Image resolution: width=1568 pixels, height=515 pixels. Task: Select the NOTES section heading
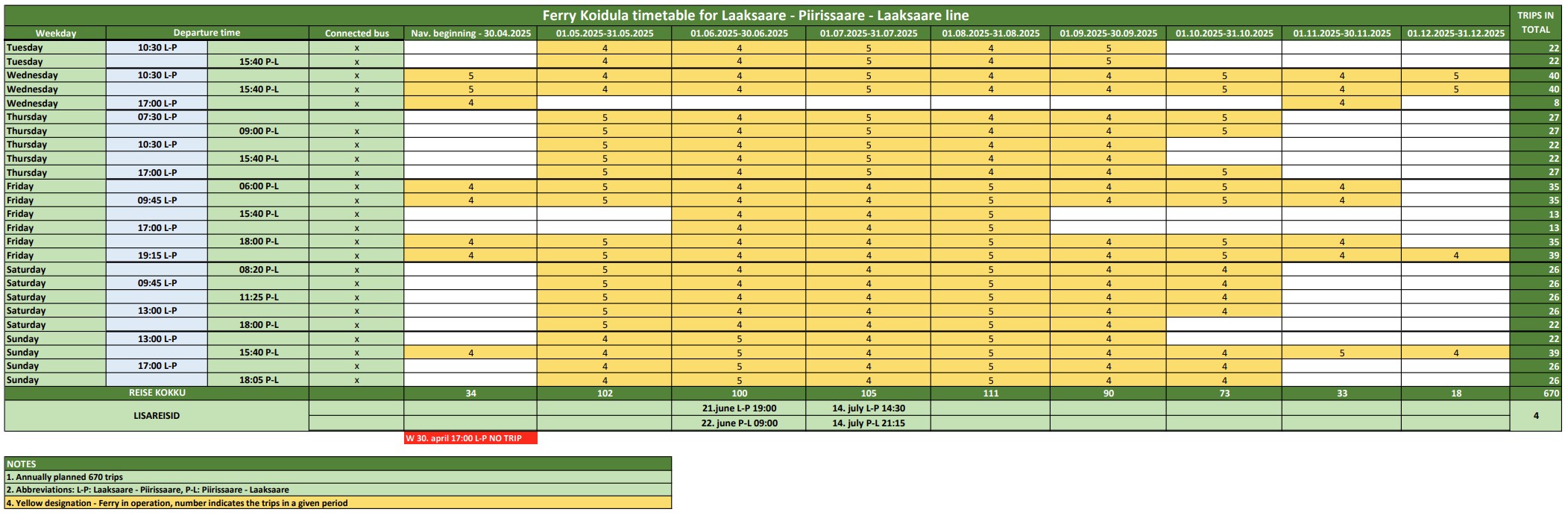[338, 464]
